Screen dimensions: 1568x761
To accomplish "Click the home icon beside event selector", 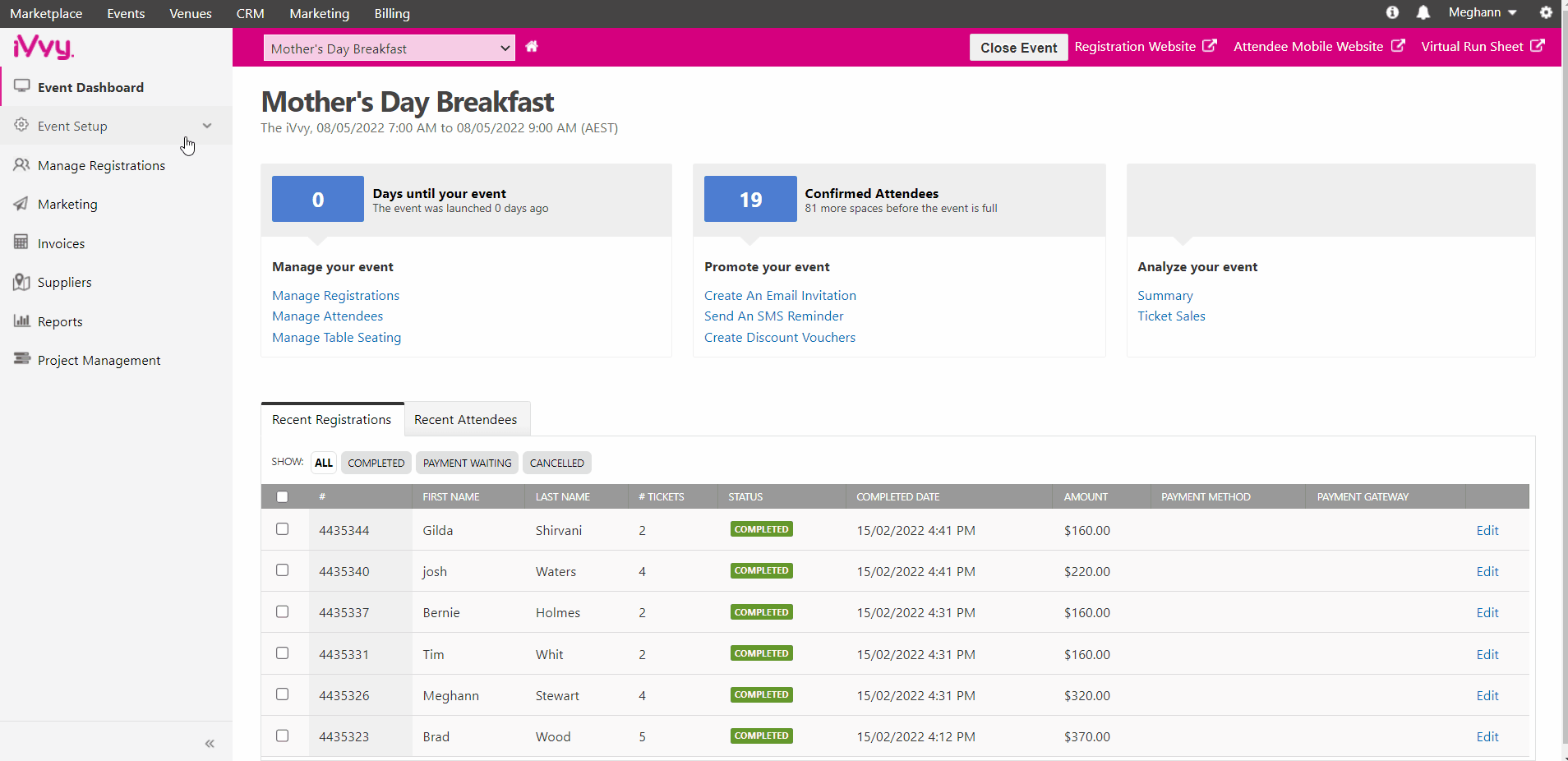I will tap(532, 47).
